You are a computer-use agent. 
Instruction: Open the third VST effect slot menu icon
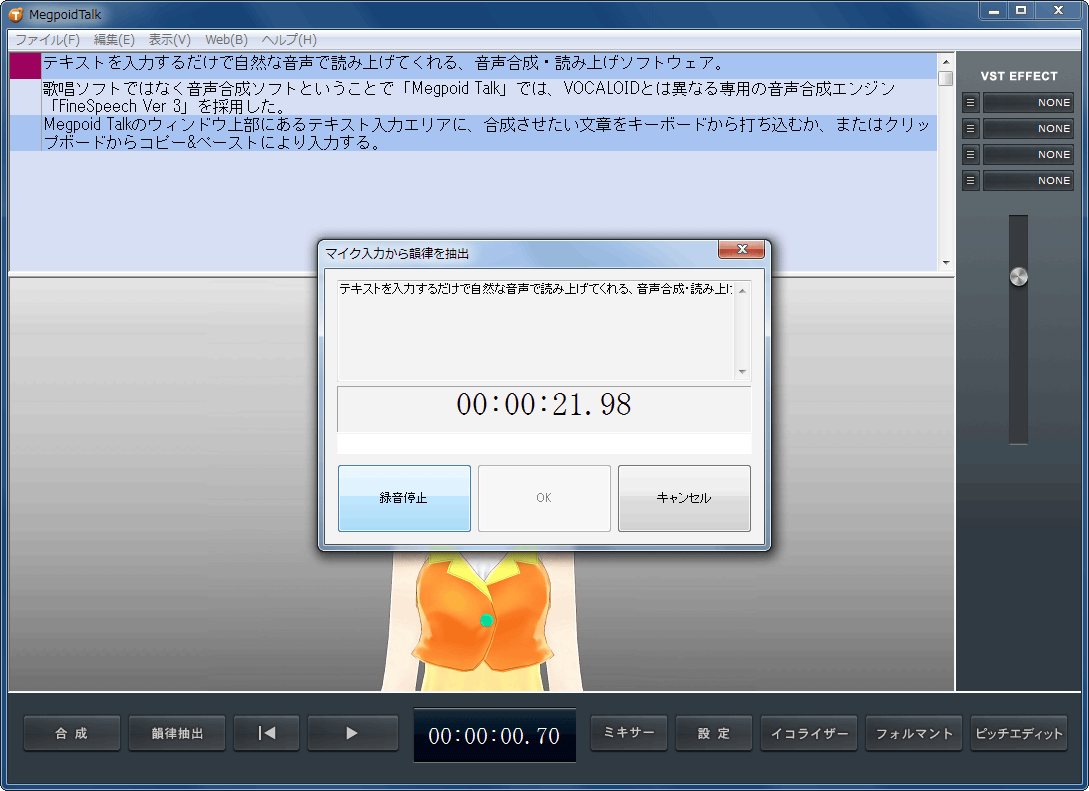click(970, 154)
